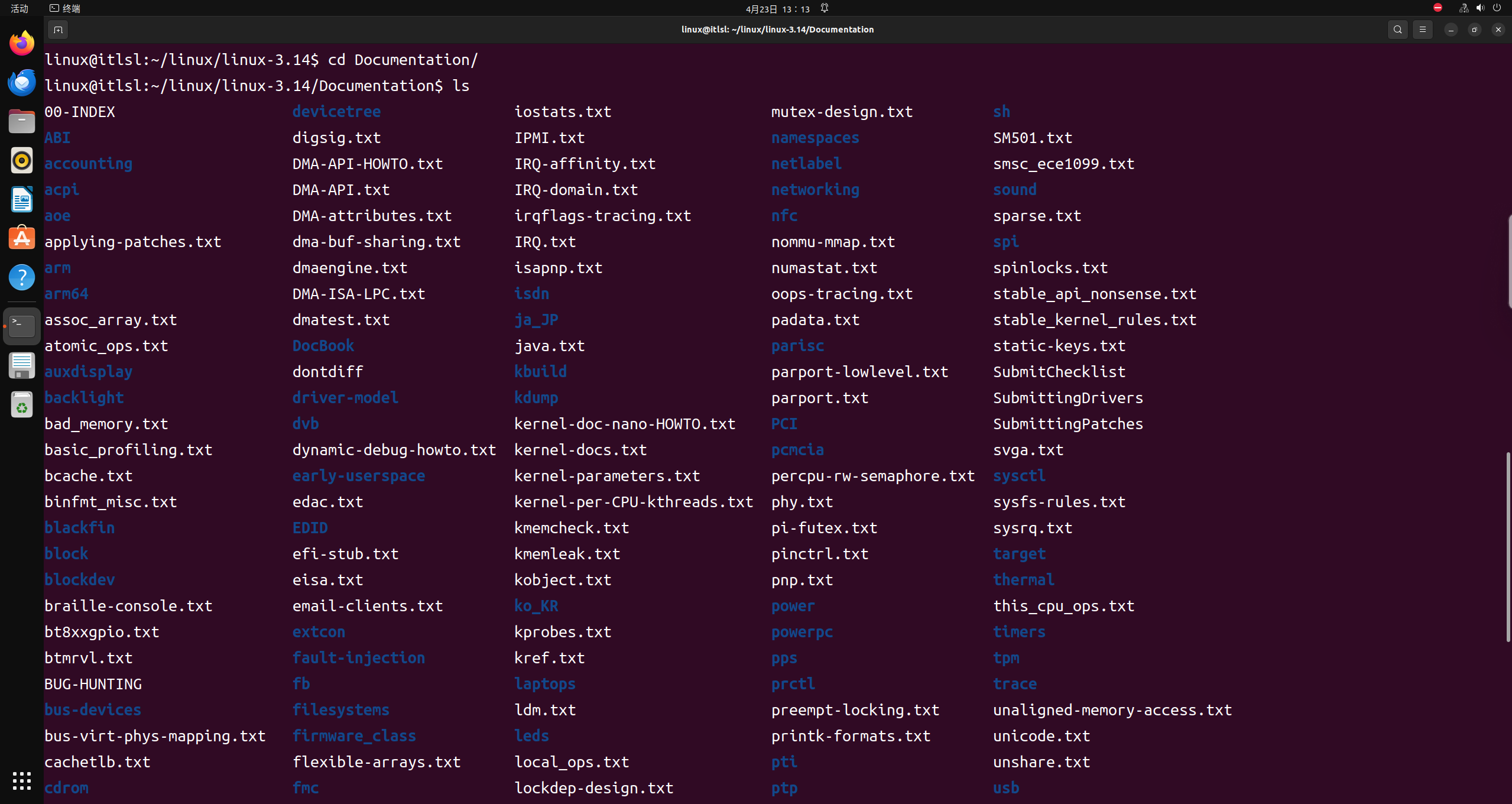Launch Rhythmbox music player
The width and height of the screenshot is (1512, 804).
click(x=22, y=160)
